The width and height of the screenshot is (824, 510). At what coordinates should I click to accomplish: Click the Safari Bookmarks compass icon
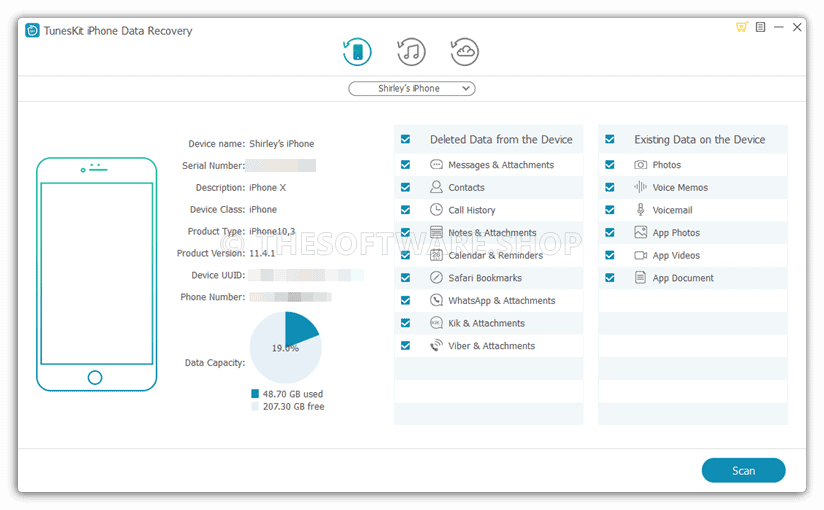(436, 278)
